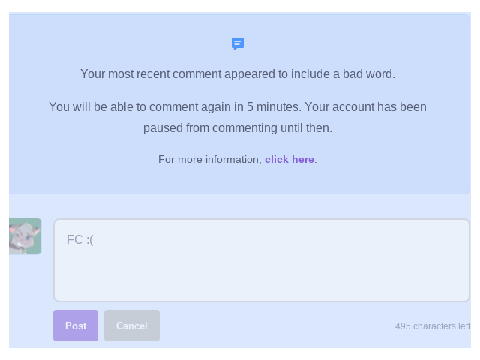Click the characters left counter
Image resolution: width=480 pixels, height=360 pixels.
tap(432, 326)
